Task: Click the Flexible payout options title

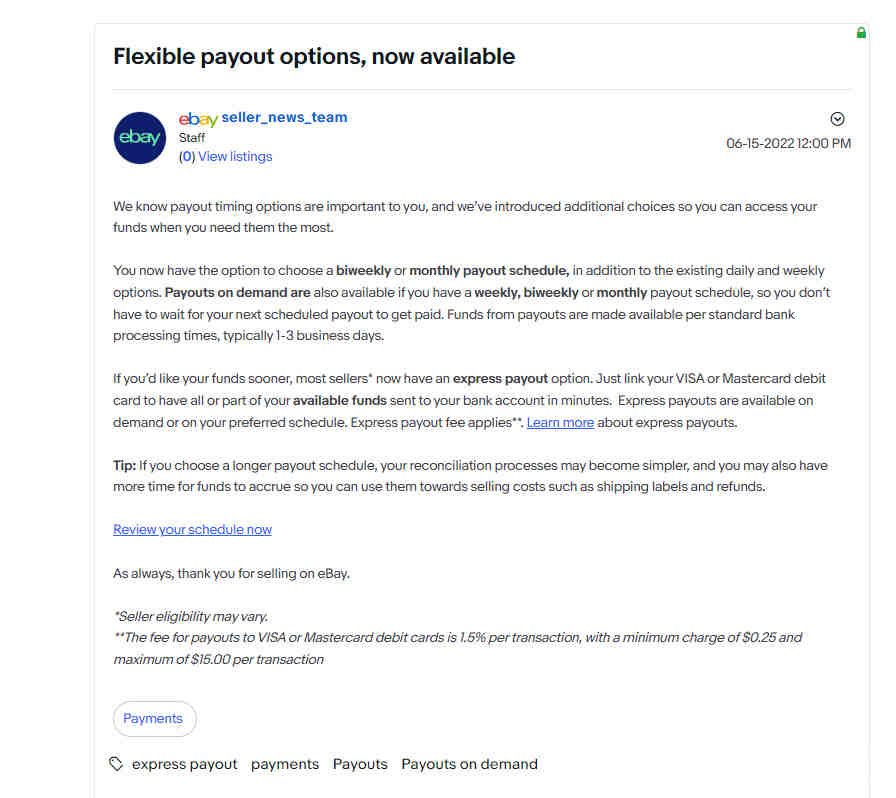Action: click(x=314, y=57)
